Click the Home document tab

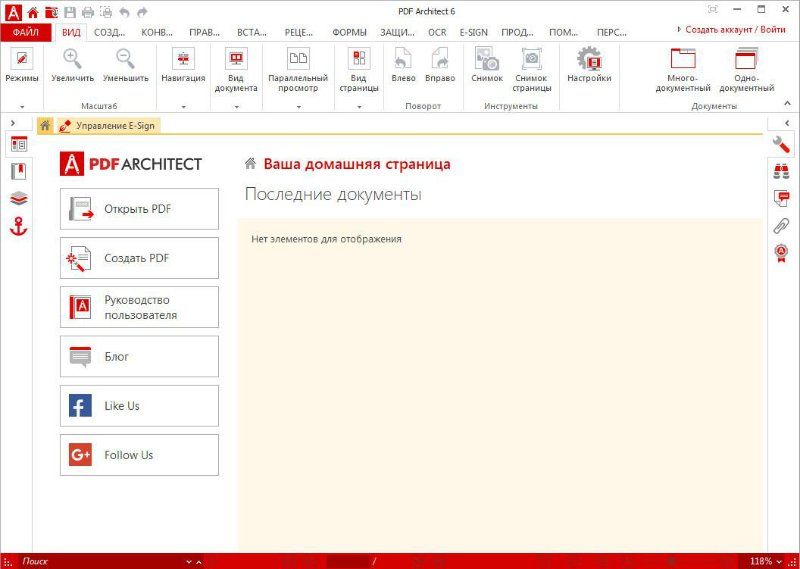click(x=45, y=126)
